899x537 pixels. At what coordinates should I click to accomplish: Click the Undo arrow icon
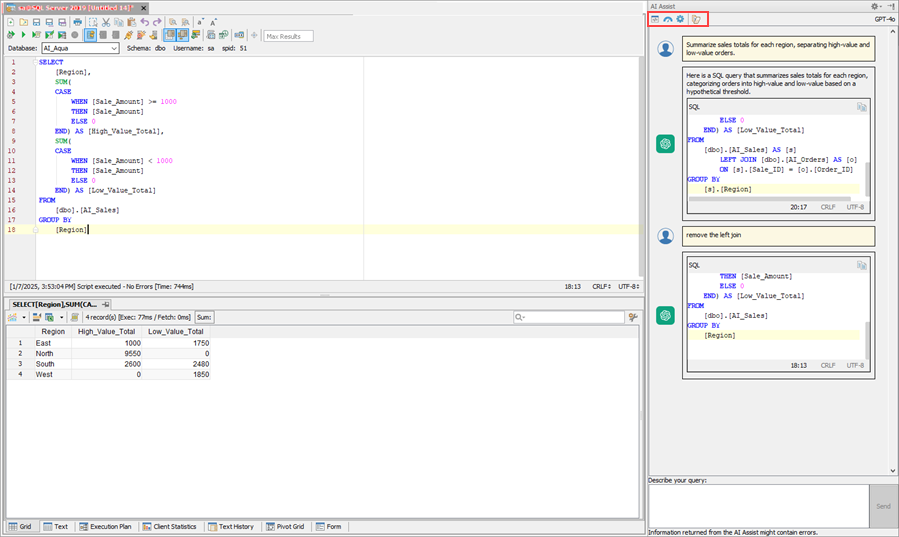(x=145, y=21)
